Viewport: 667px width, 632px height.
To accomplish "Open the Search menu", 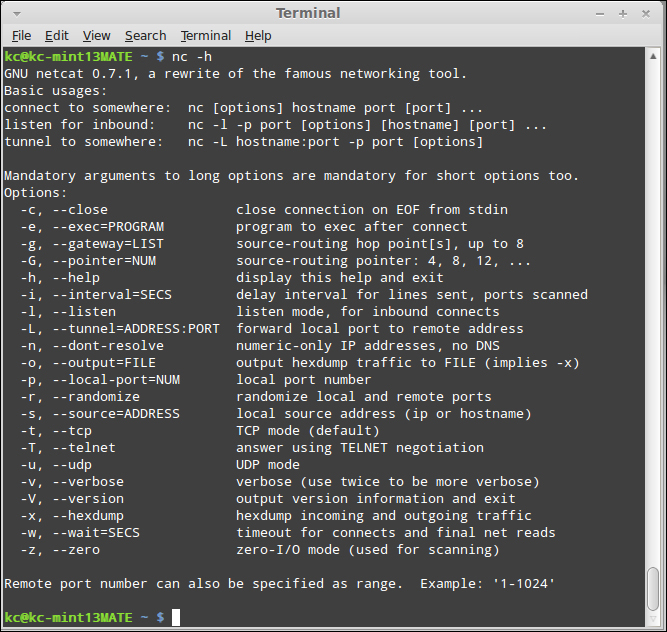I will pos(145,36).
